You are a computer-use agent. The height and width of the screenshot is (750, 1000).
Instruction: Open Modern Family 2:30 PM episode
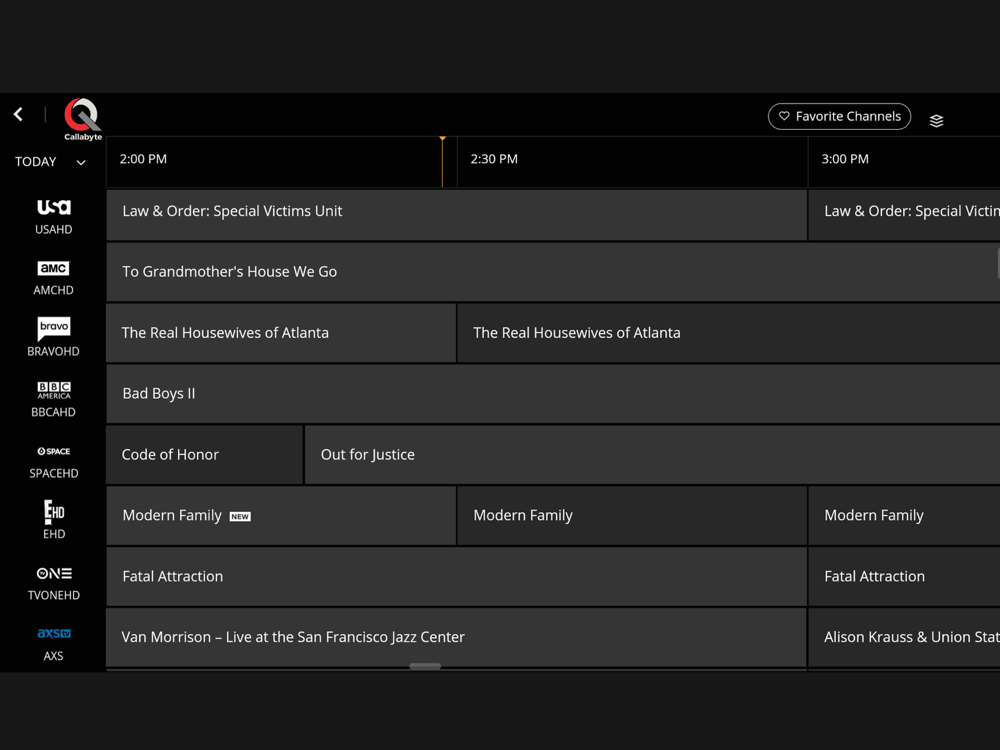click(632, 515)
